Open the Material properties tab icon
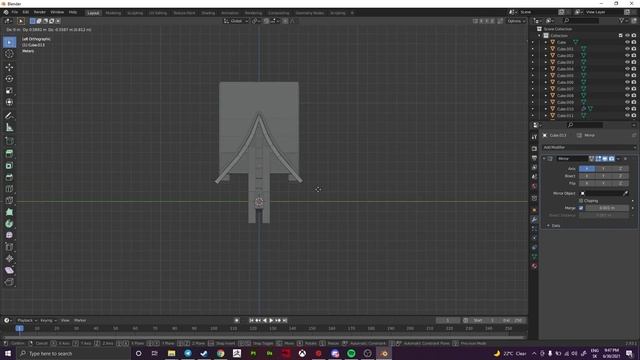640x360 pixels. pos(534,266)
